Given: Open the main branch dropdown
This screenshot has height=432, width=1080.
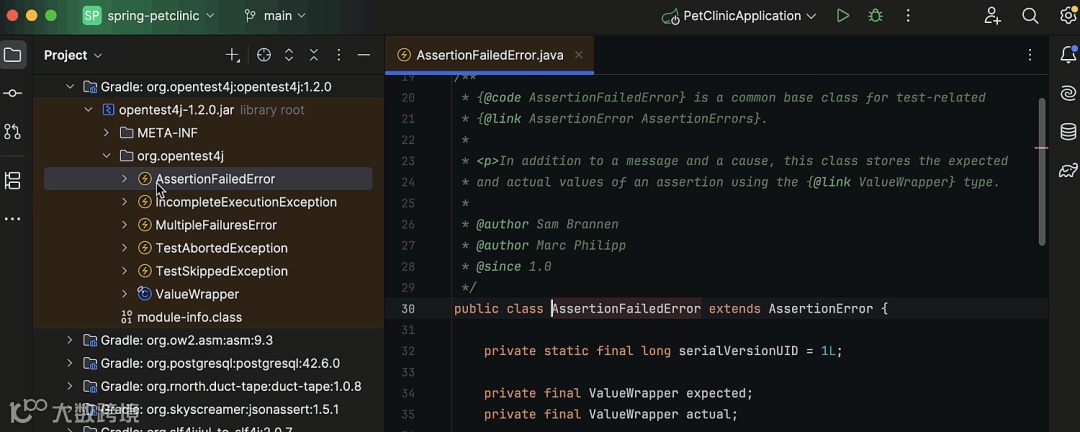Looking at the screenshot, I should click(x=275, y=16).
